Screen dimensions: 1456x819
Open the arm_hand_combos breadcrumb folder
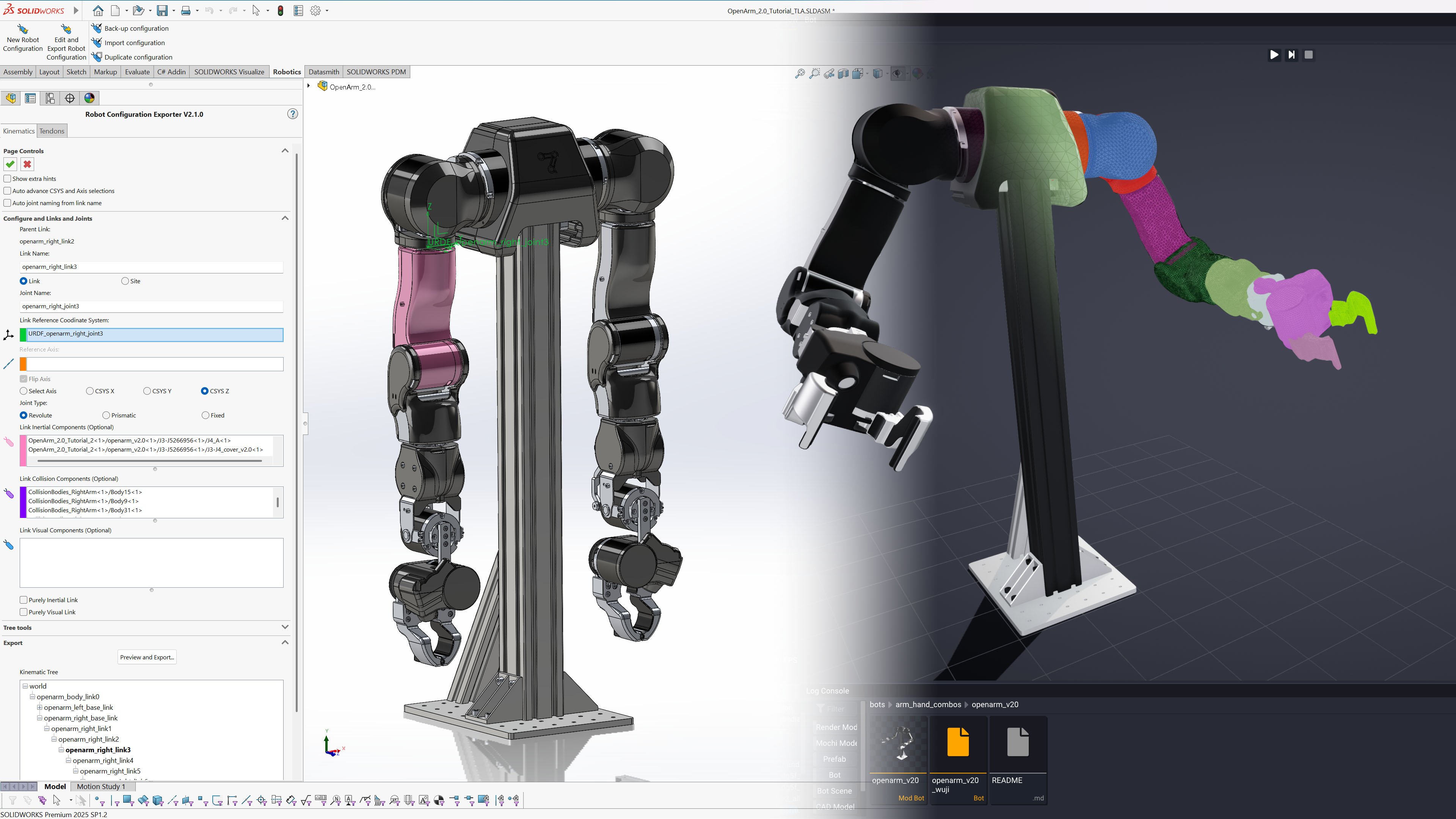(928, 705)
